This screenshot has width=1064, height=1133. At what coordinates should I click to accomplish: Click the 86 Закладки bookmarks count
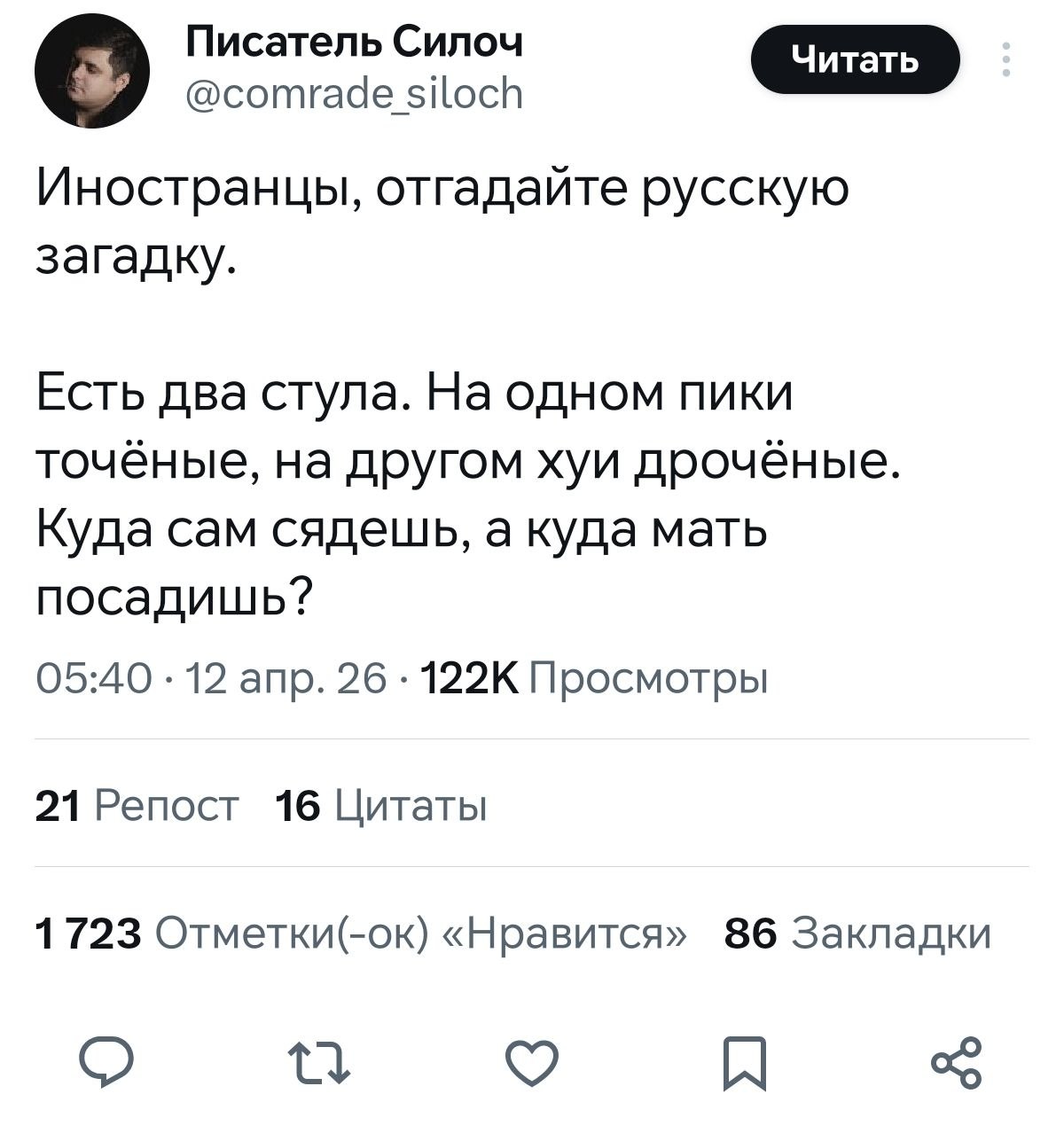pyautogui.click(x=857, y=933)
